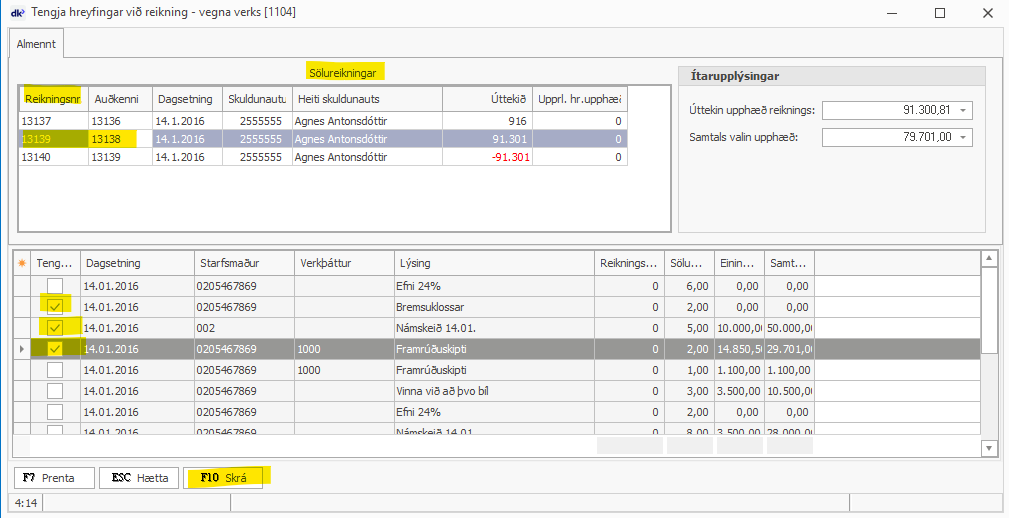Click the current-row arrow indicator beside Framrúðuskipti
Image resolution: width=1009 pixels, height=518 pixels.
click(21, 349)
